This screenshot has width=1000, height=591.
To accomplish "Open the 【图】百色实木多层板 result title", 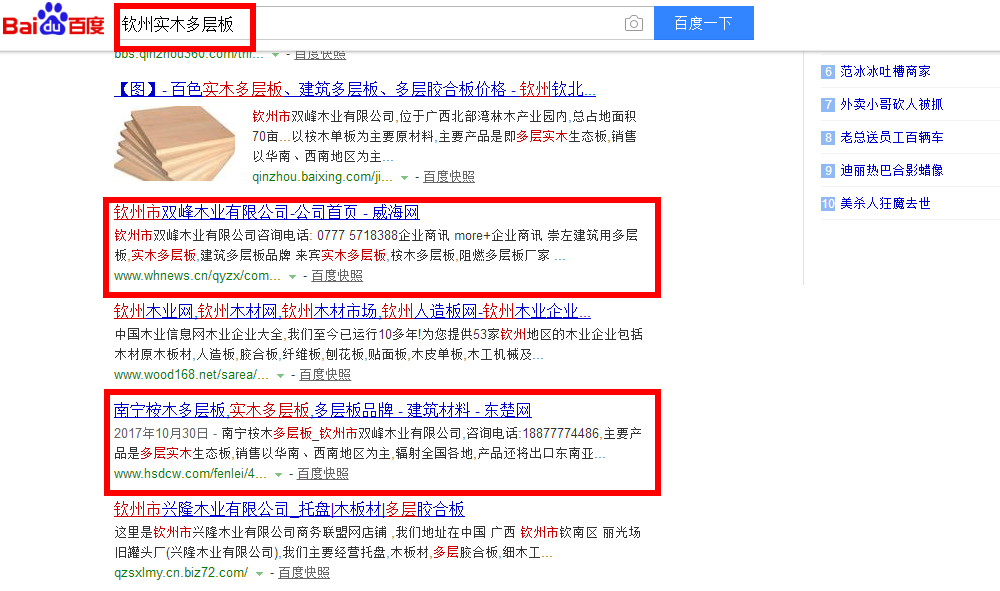I will (x=355, y=89).
